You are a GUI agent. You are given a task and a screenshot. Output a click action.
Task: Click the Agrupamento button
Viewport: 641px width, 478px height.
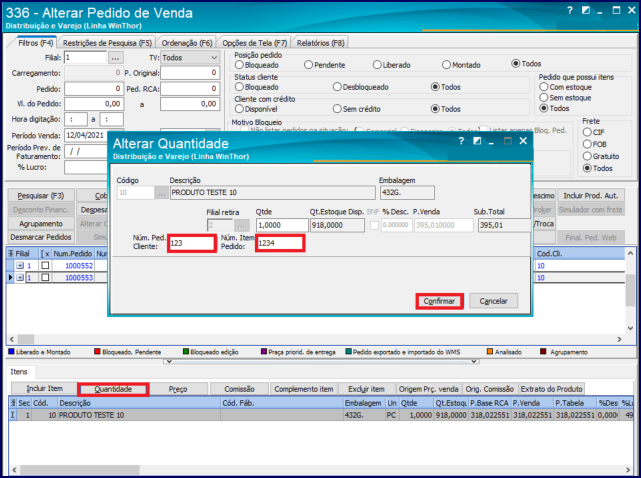tap(41, 224)
